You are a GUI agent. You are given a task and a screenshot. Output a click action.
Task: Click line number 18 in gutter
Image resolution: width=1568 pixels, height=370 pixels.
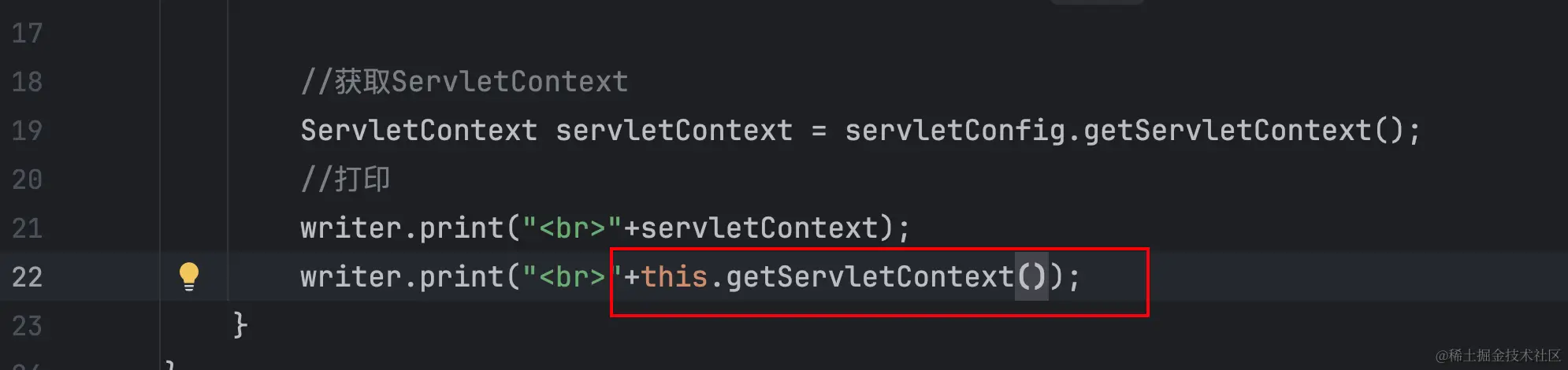click(x=27, y=82)
